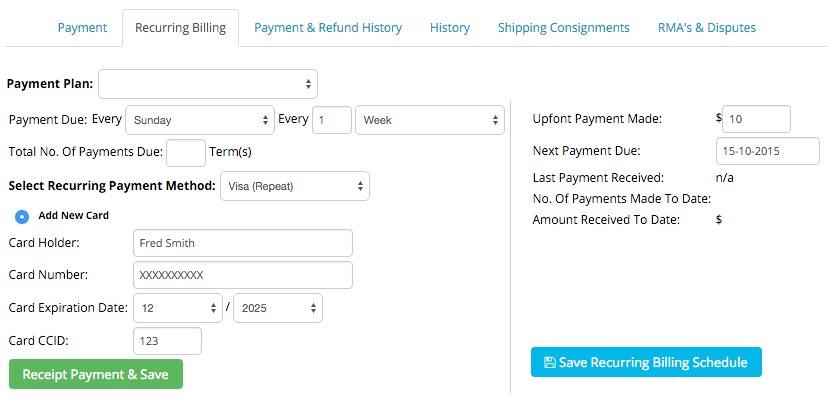Viewport: 828px width, 397px height.
Task: View the RMA's & Disputes tab
Action: coord(707,27)
